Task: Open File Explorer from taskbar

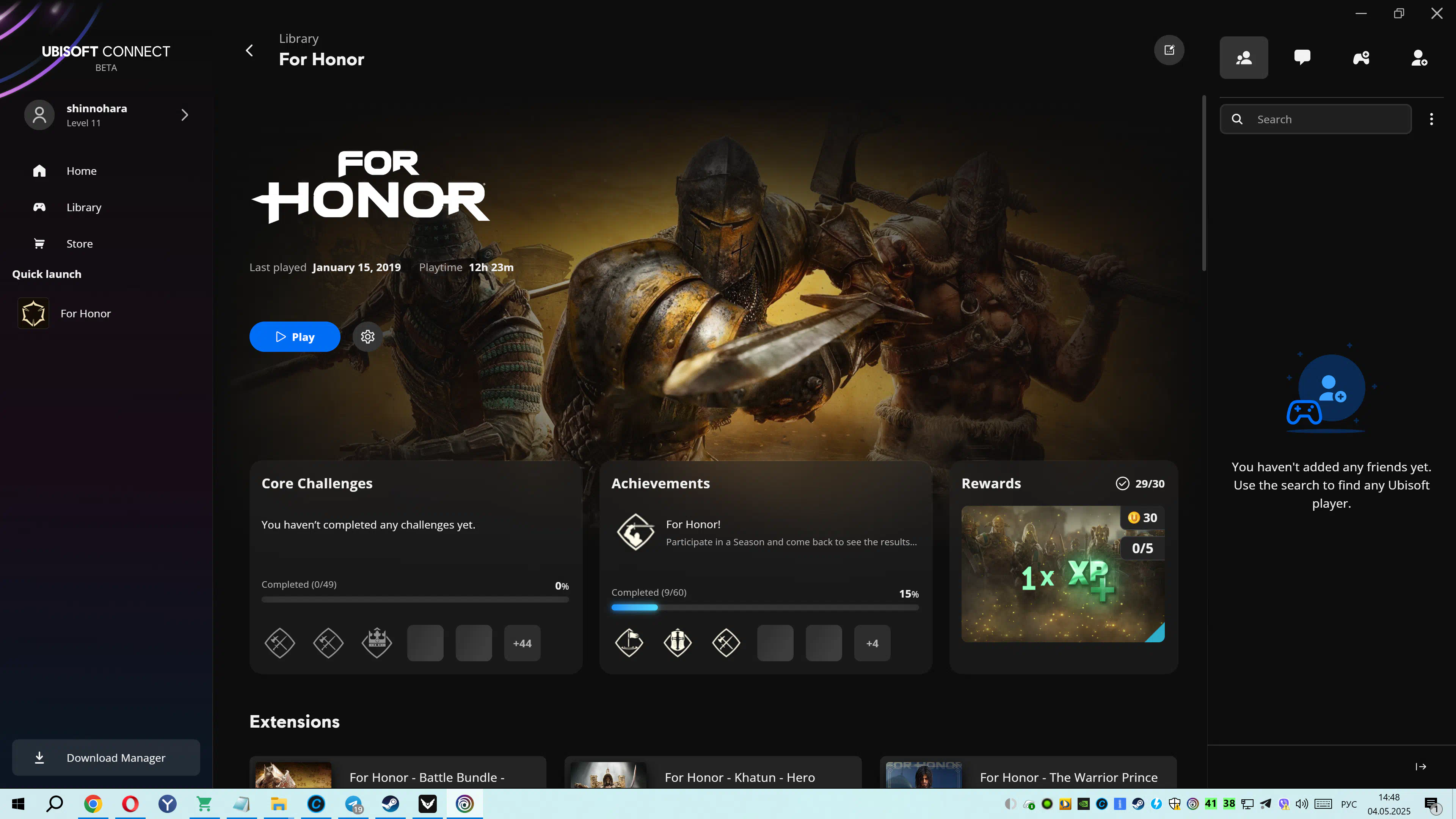Action: pyautogui.click(x=279, y=804)
